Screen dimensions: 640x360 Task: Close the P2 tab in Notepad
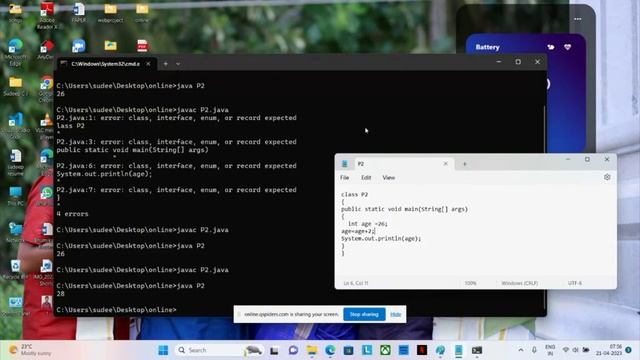[x=445, y=164]
